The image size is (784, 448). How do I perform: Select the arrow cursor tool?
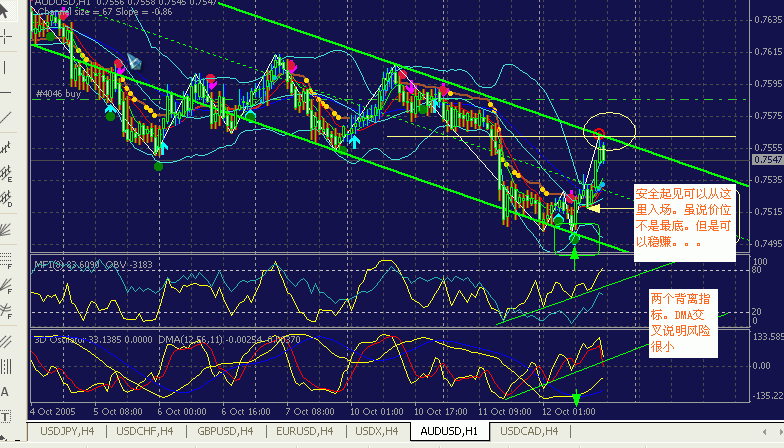tap(4, 10)
